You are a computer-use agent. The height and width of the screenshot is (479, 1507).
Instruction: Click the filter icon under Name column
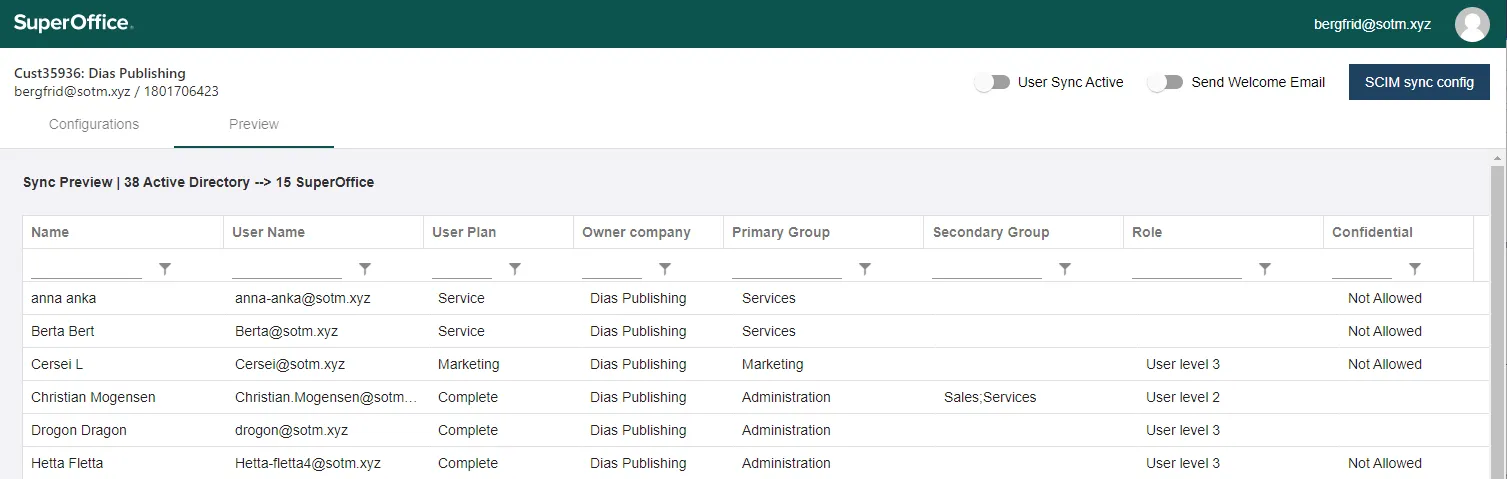[x=165, y=268]
